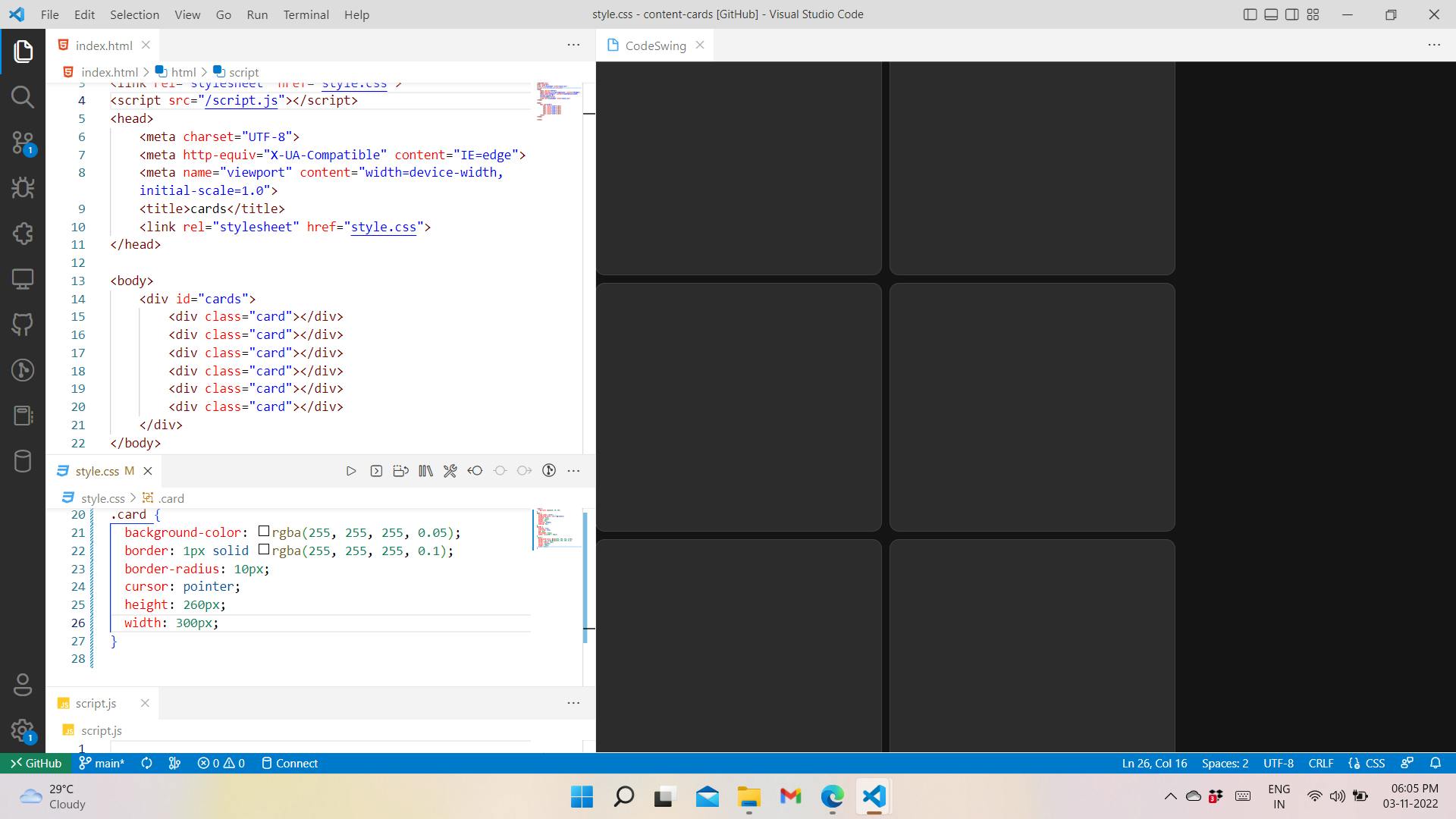
Task: Click main* branch in status bar
Action: pos(102,763)
